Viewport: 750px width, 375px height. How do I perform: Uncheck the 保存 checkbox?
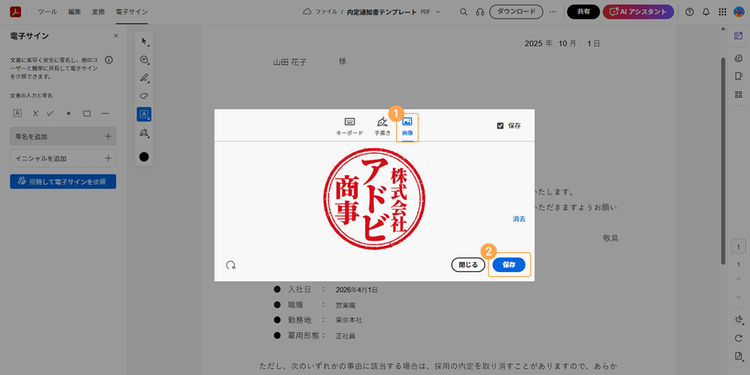point(500,126)
